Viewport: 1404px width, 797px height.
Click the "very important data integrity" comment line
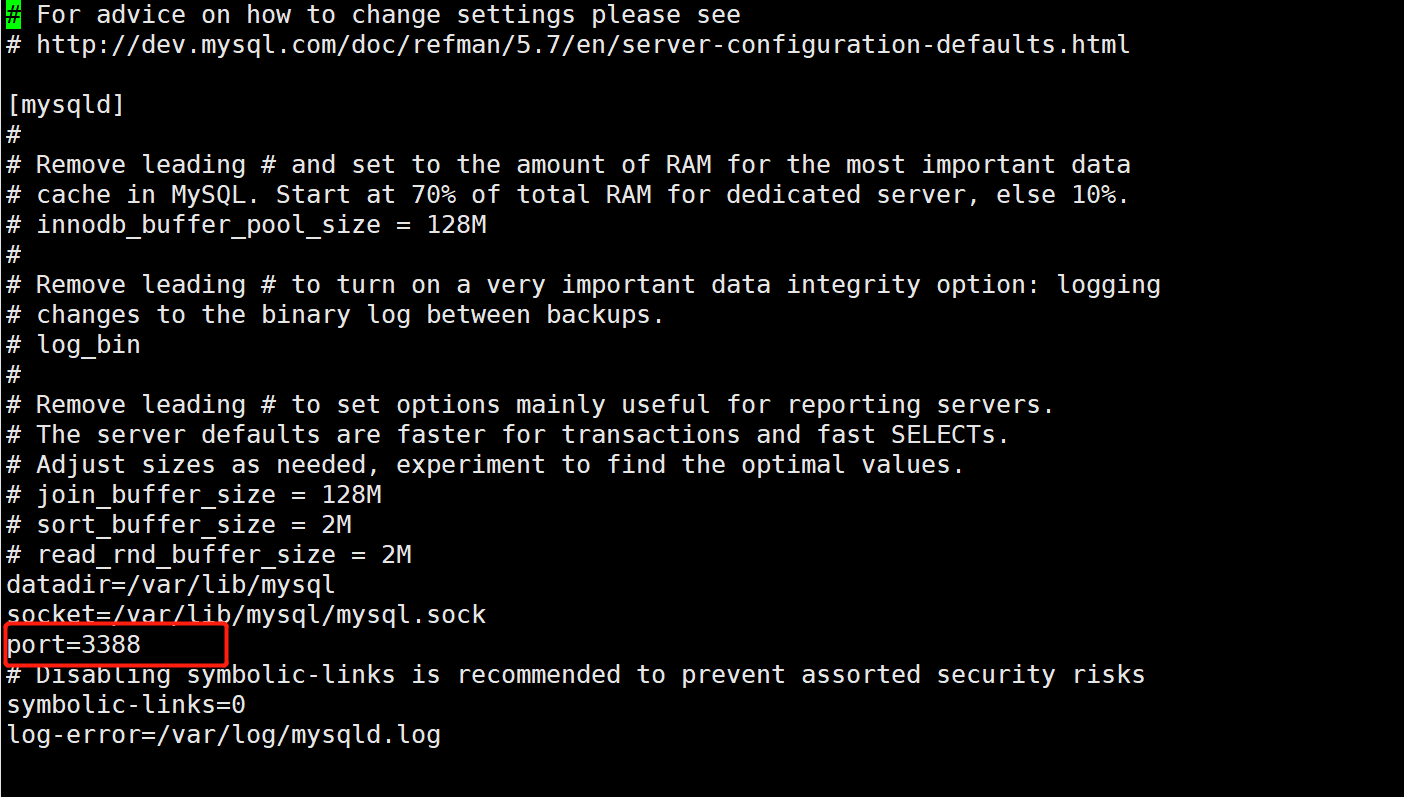598,285
